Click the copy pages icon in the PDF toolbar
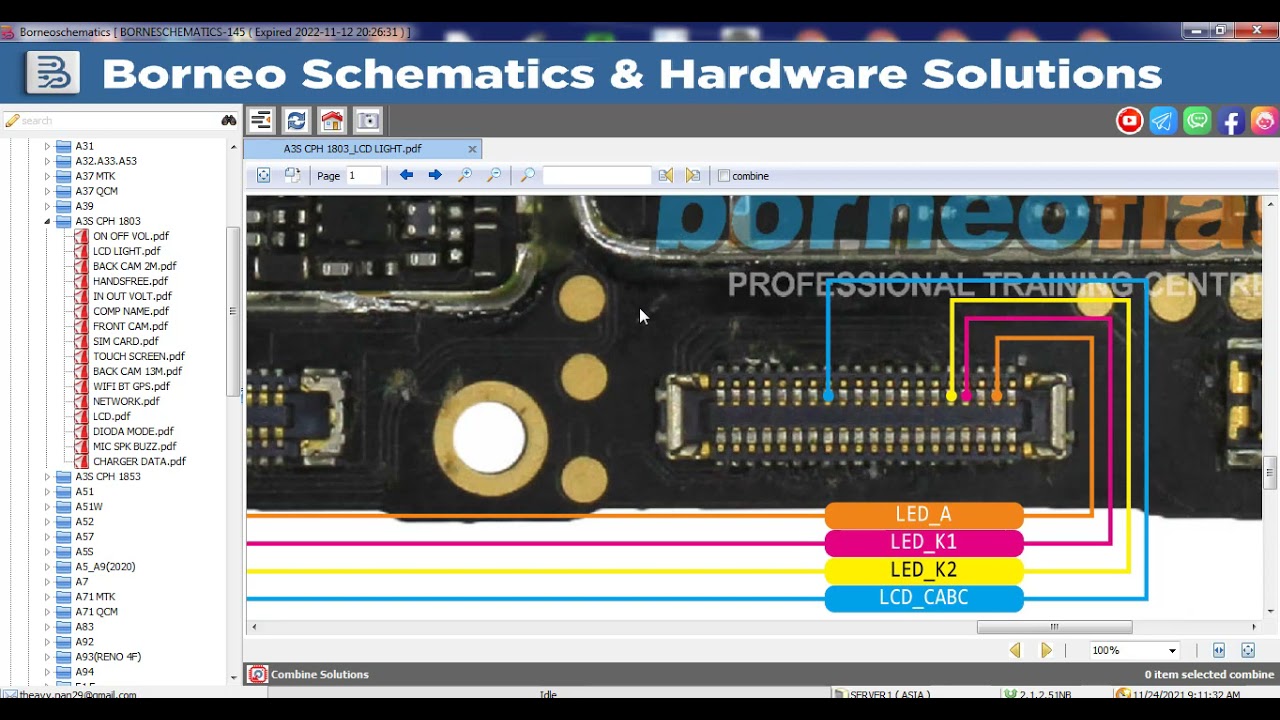 click(x=292, y=175)
